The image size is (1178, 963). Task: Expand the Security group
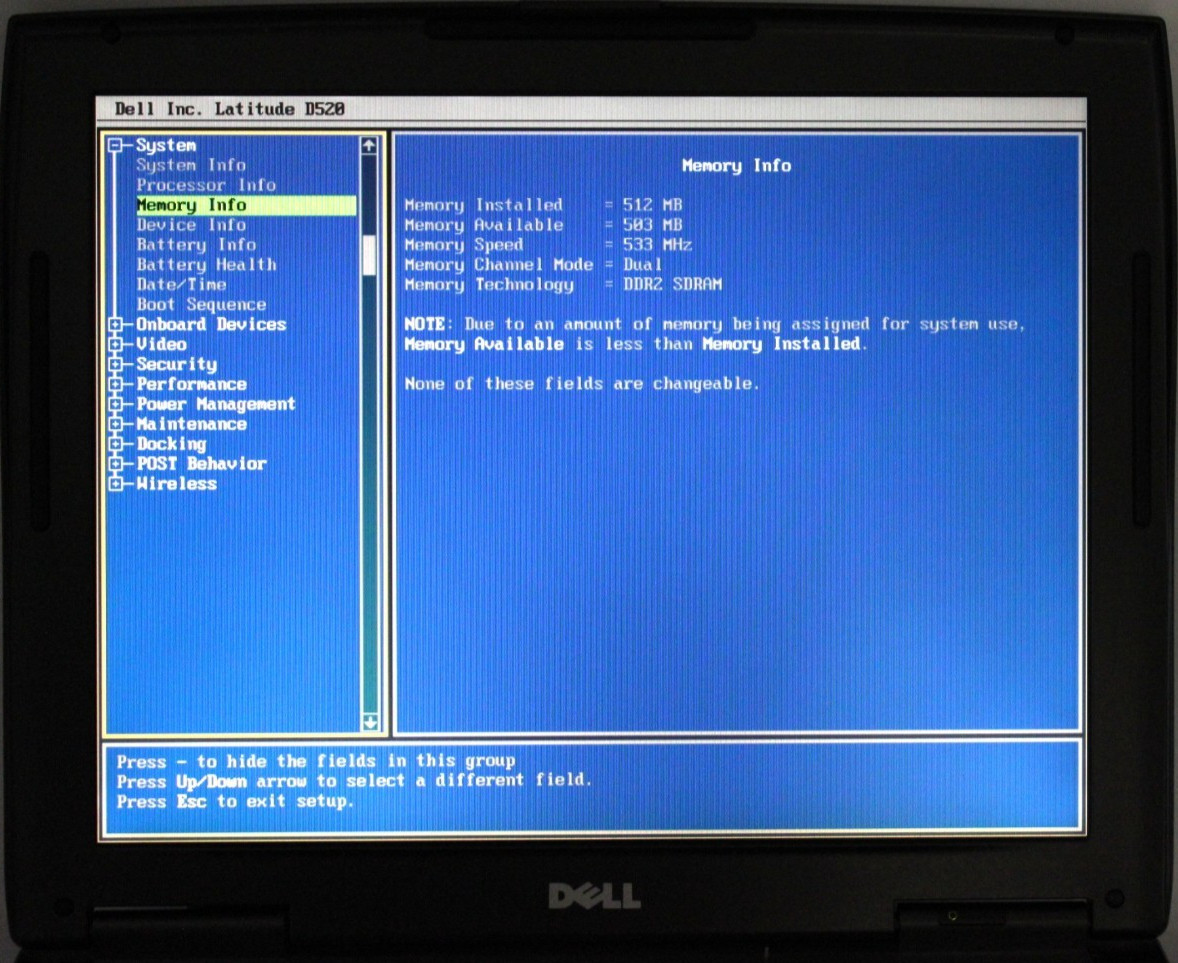[115, 364]
